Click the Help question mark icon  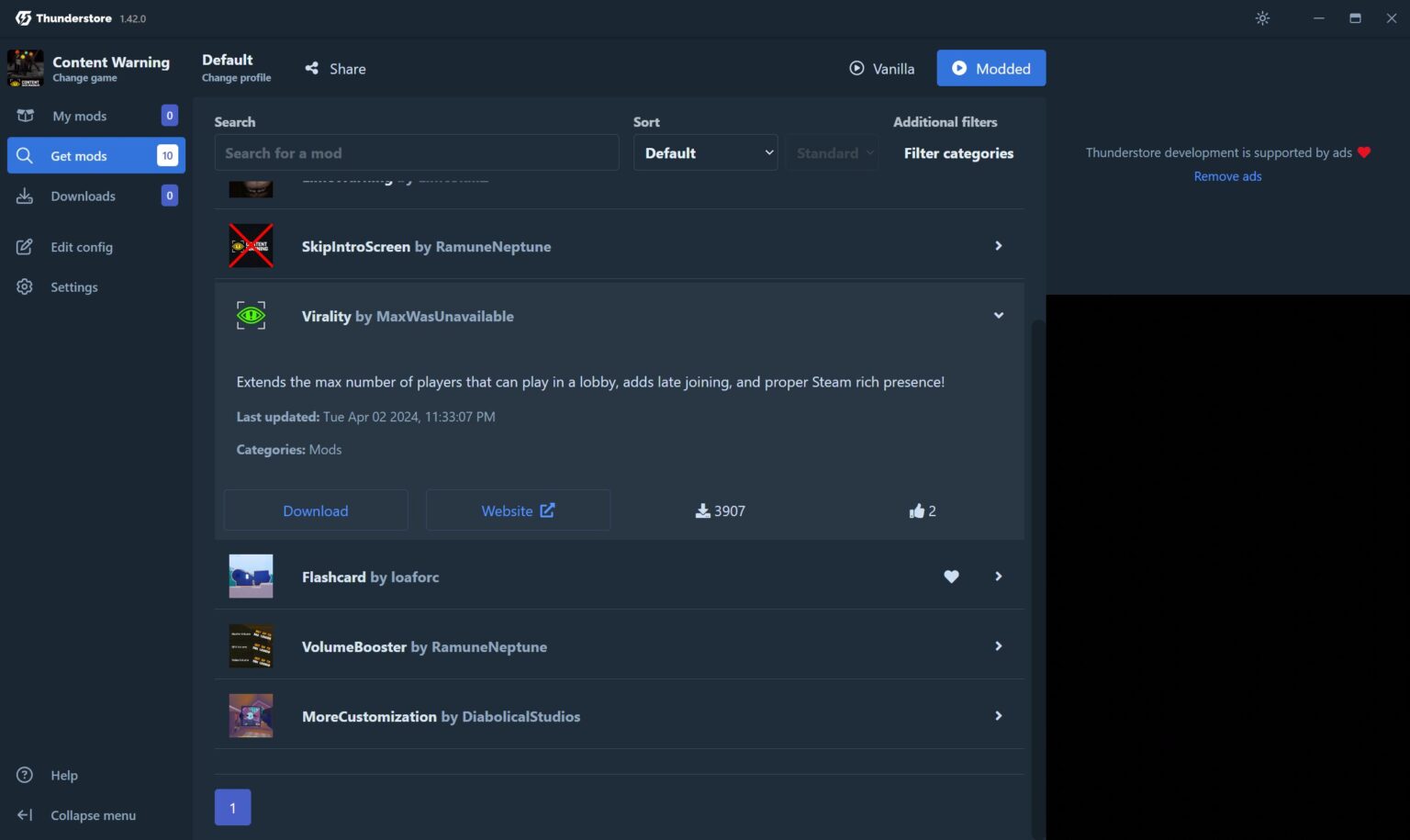25,775
